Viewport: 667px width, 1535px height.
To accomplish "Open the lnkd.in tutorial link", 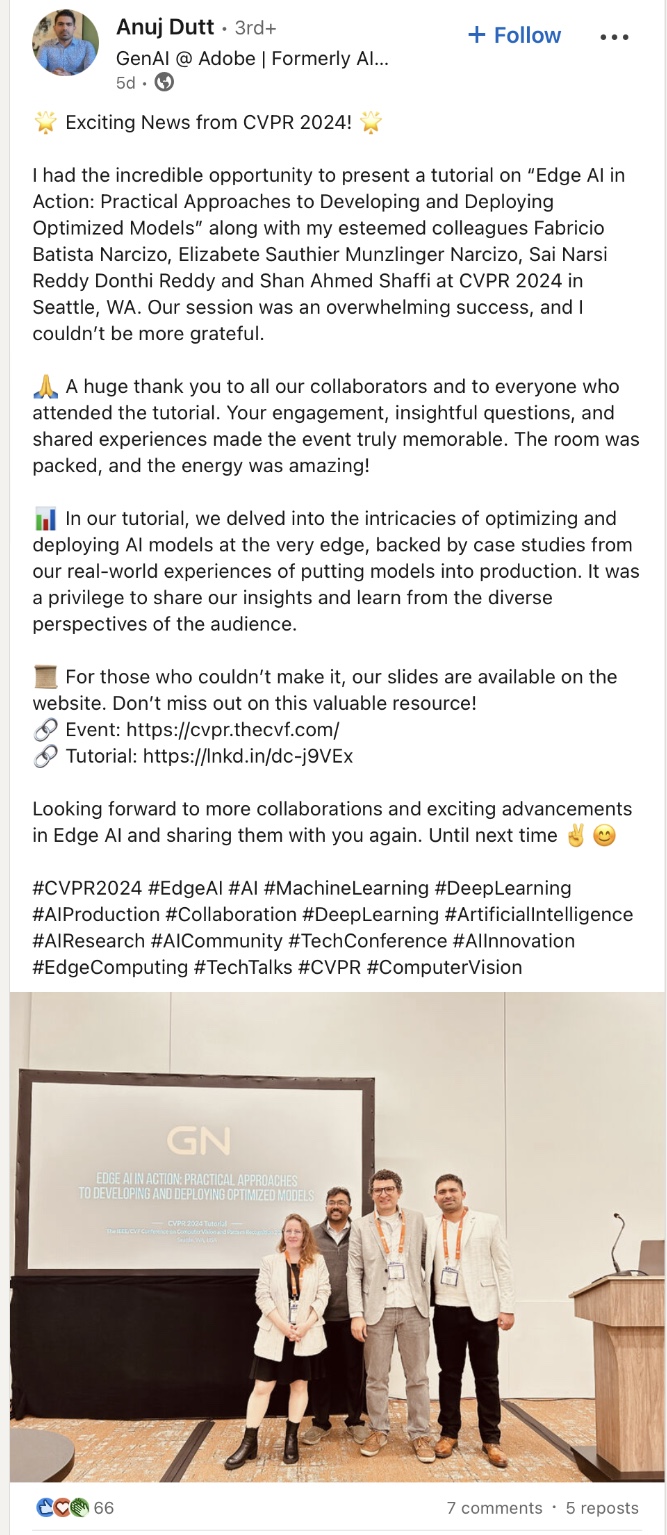I will tap(248, 756).
